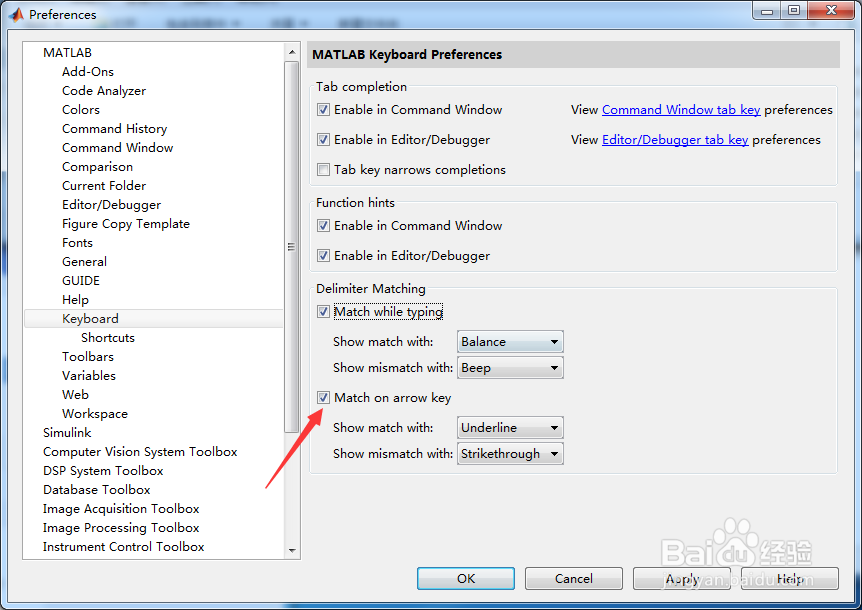
Task: Select Image Acquisition Toolbox
Action: point(121,509)
